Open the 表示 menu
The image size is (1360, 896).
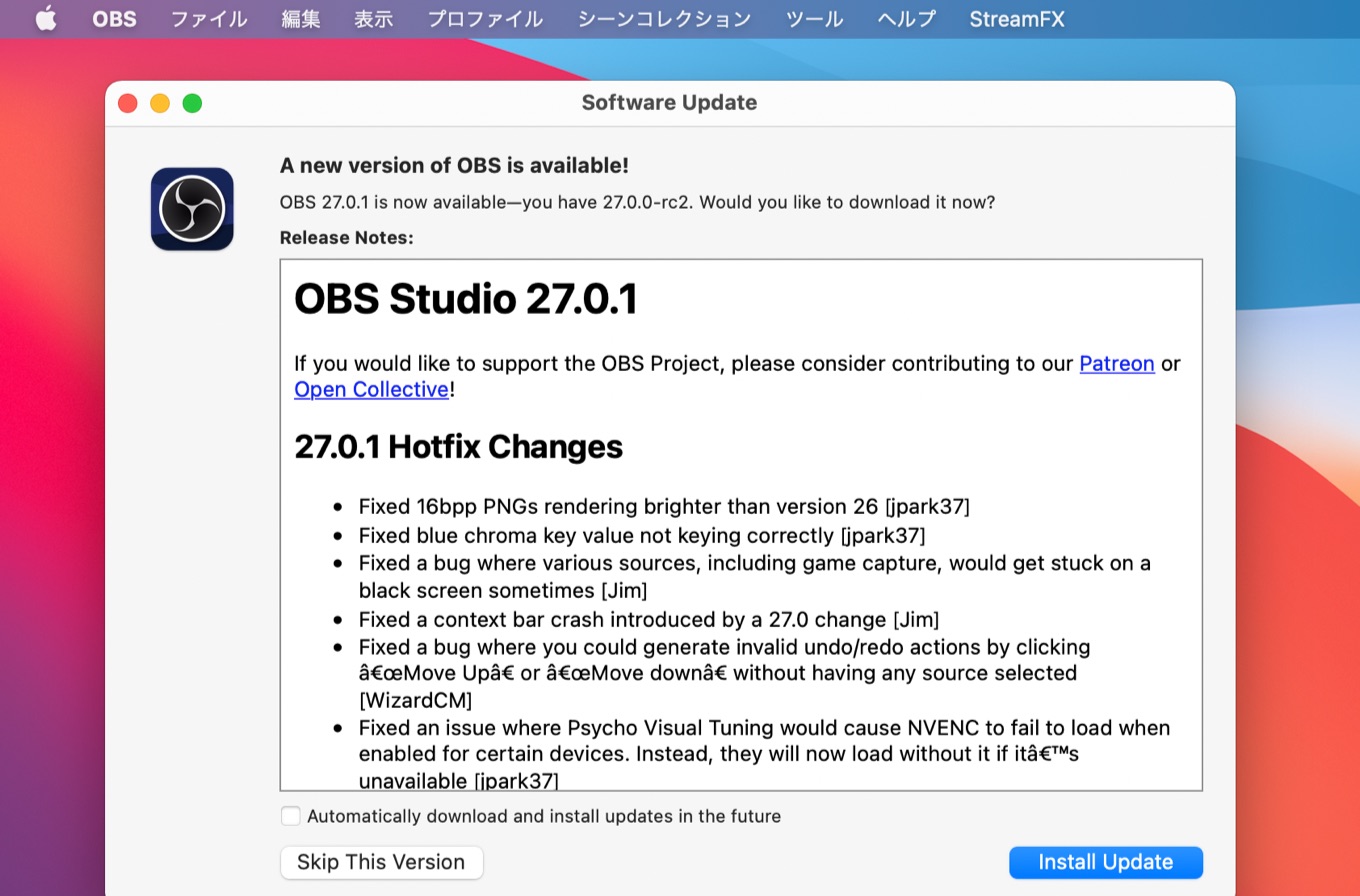374,19
